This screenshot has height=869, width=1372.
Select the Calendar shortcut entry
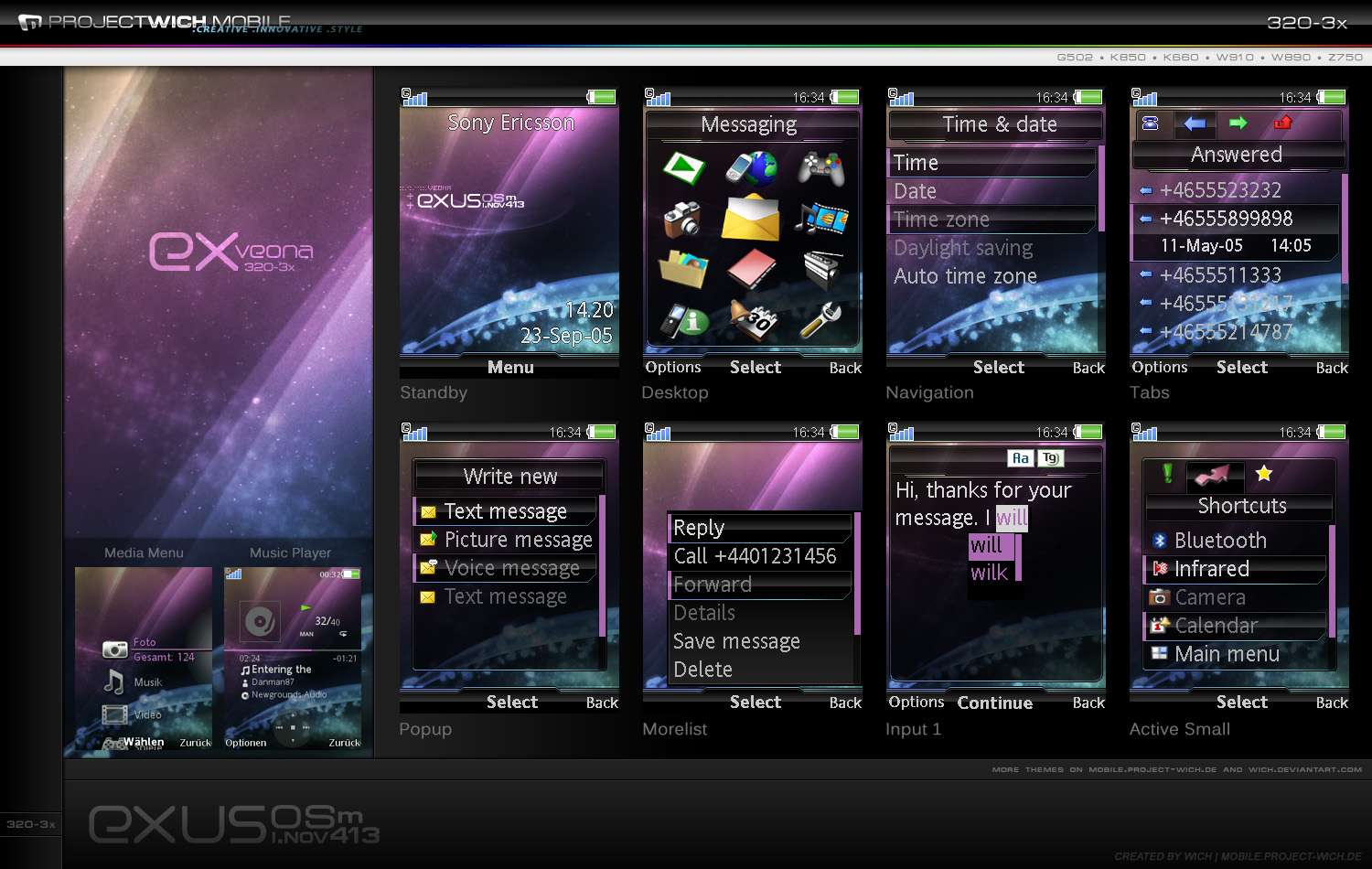(x=1235, y=626)
